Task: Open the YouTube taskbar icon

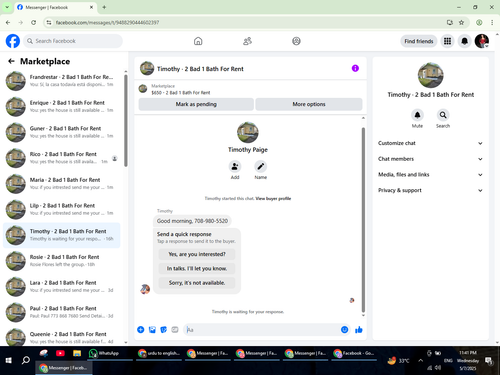Action: coord(60,353)
